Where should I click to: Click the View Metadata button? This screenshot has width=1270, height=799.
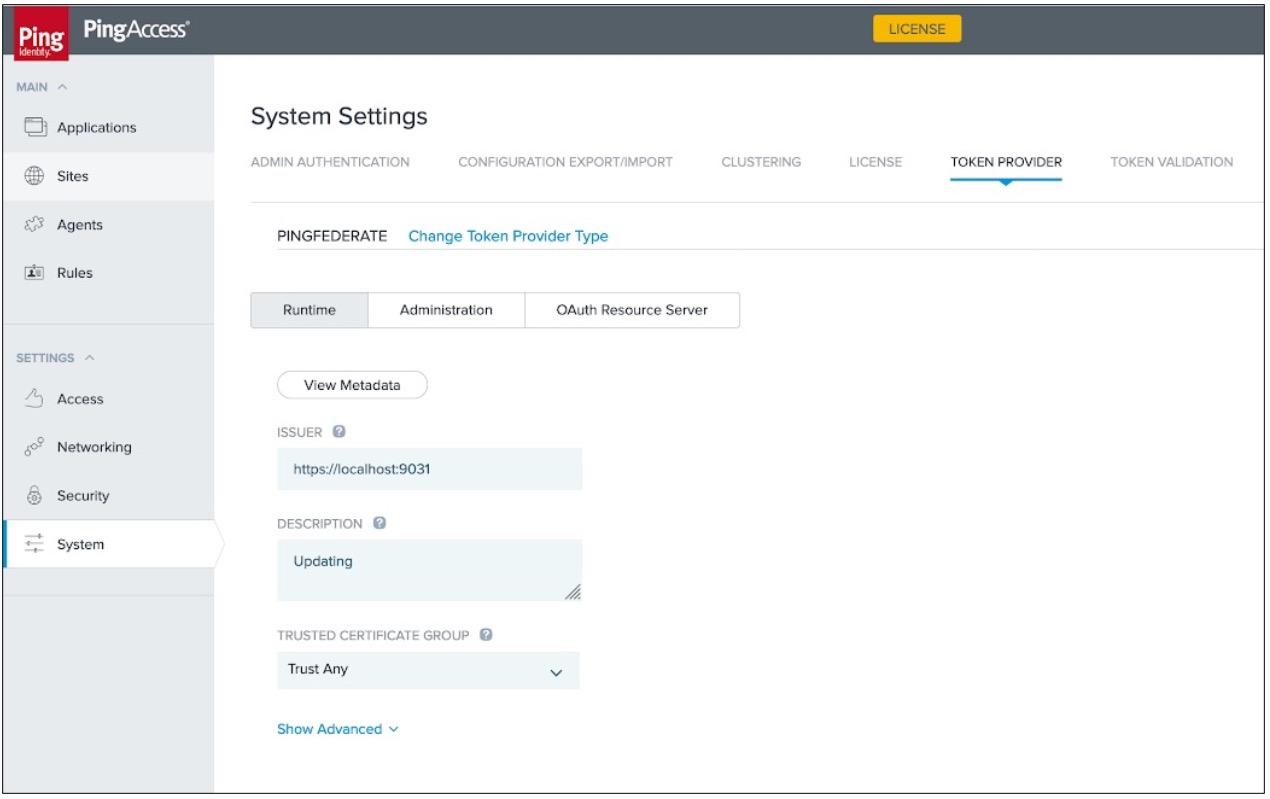tap(352, 385)
